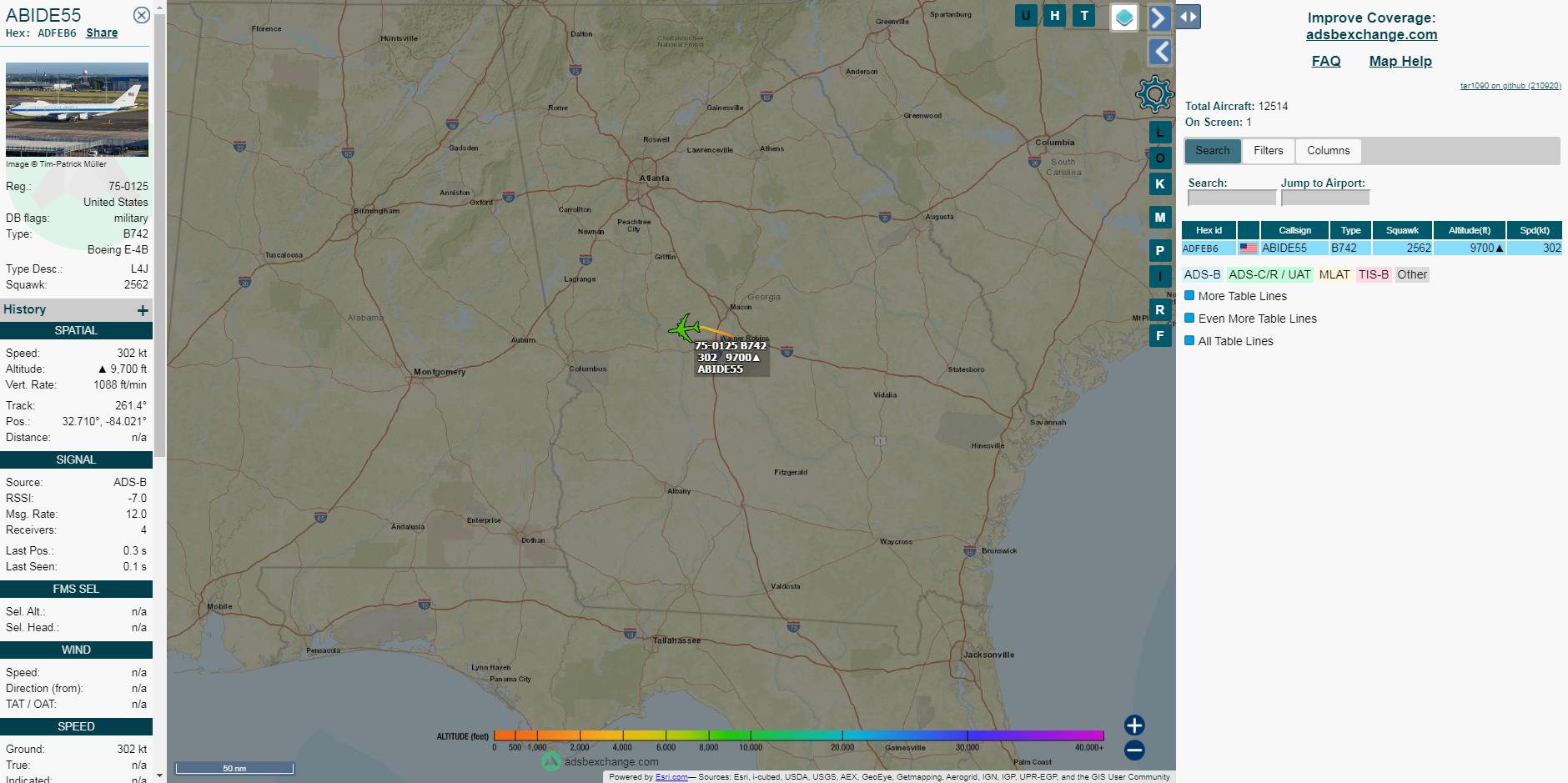
Task: Enable All Table Lines checkbox
Action: [1189, 340]
